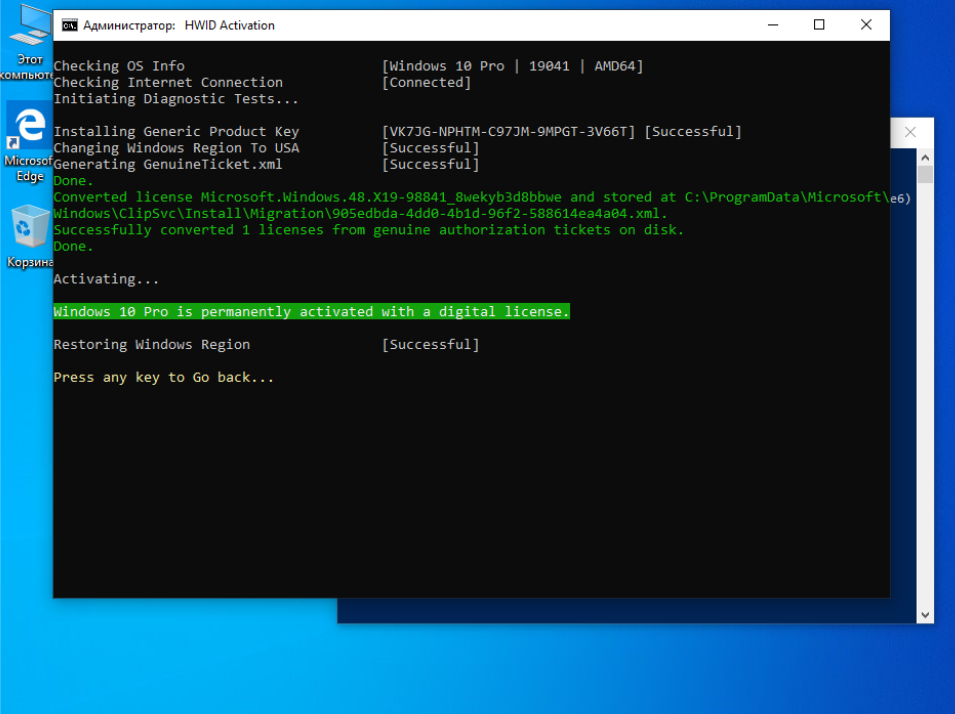This screenshot has height=714, width=955.
Task: Minimize the HWID Activation window
Action: 771,25
